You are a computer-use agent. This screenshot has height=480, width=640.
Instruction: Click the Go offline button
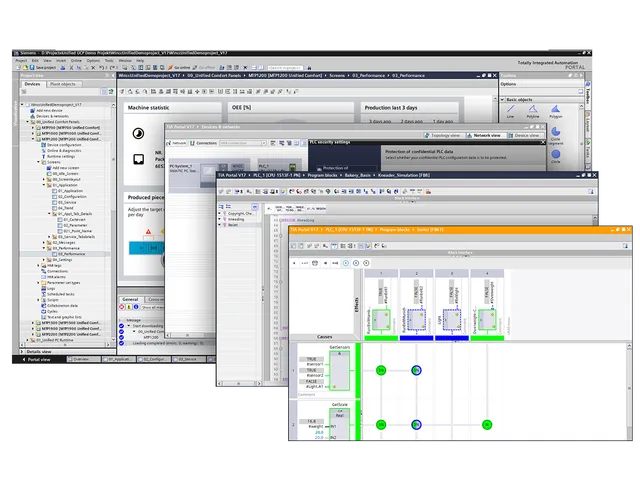tap(204, 67)
